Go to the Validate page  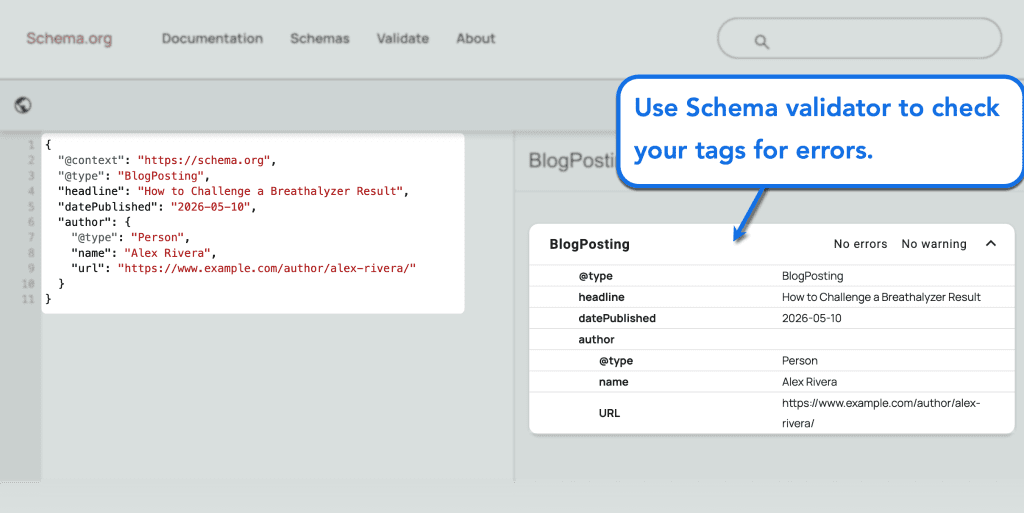403,39
